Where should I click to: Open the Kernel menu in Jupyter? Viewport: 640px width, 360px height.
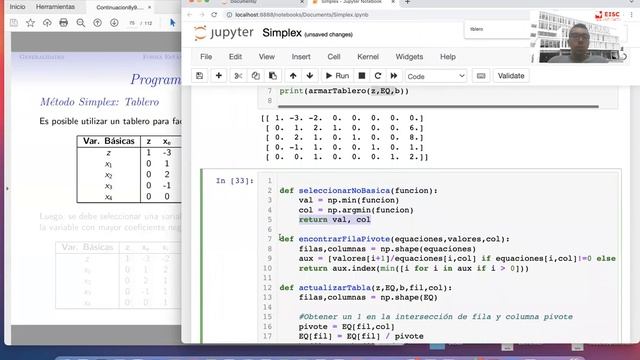pyautogui.click(x=368, y=57)
